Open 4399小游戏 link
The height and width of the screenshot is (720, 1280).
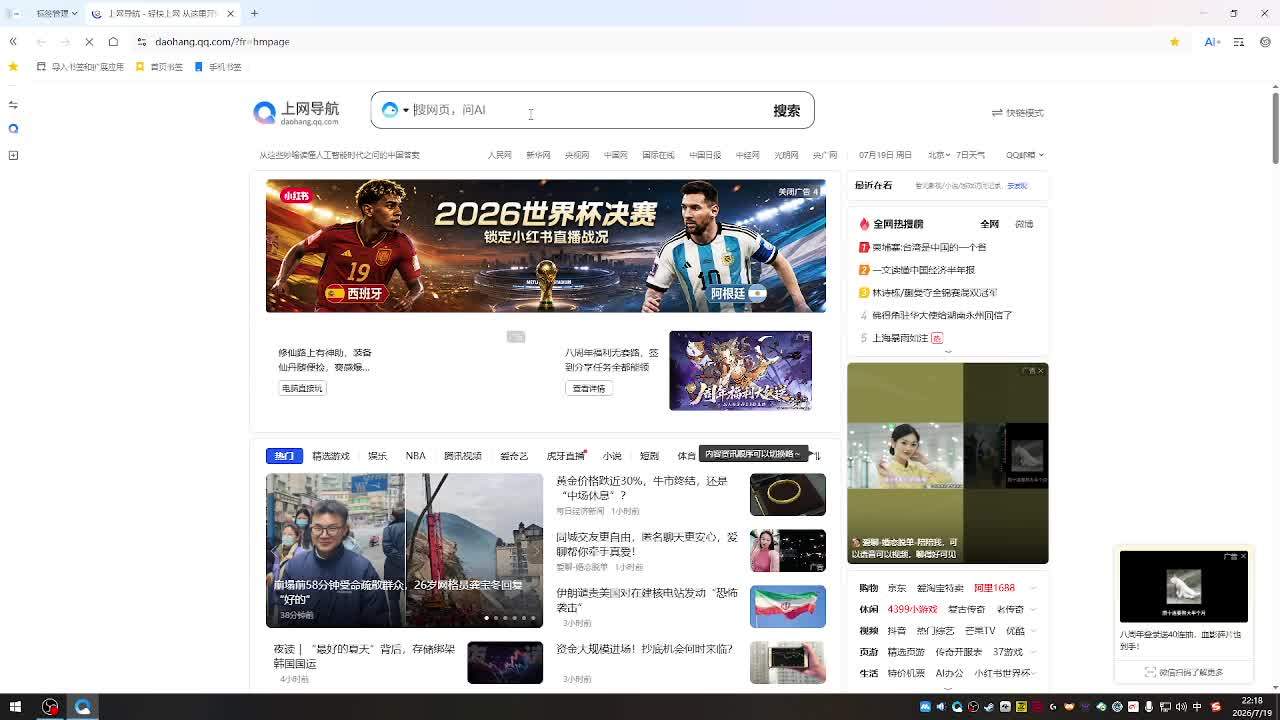pyautogui.click(x=913, y=609)
